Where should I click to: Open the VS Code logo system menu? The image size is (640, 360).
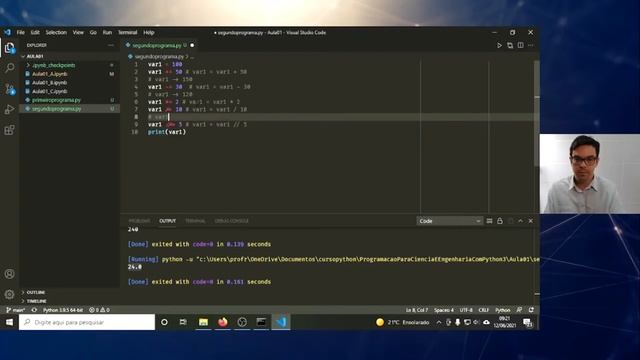7,32
